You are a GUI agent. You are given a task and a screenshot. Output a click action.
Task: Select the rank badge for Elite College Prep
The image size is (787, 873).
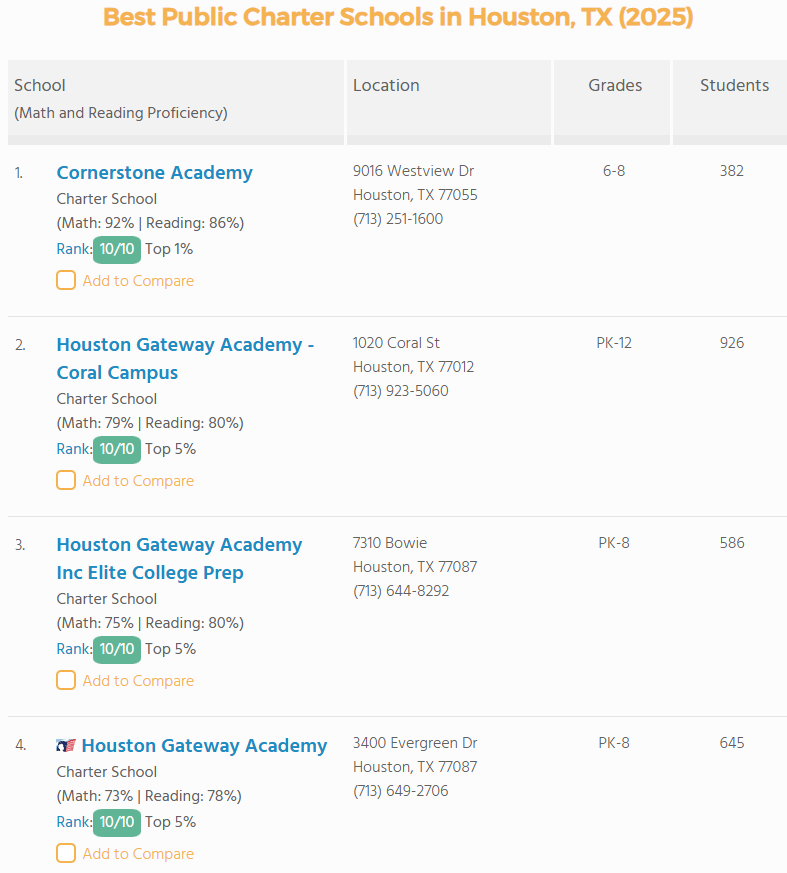(116, 649)
